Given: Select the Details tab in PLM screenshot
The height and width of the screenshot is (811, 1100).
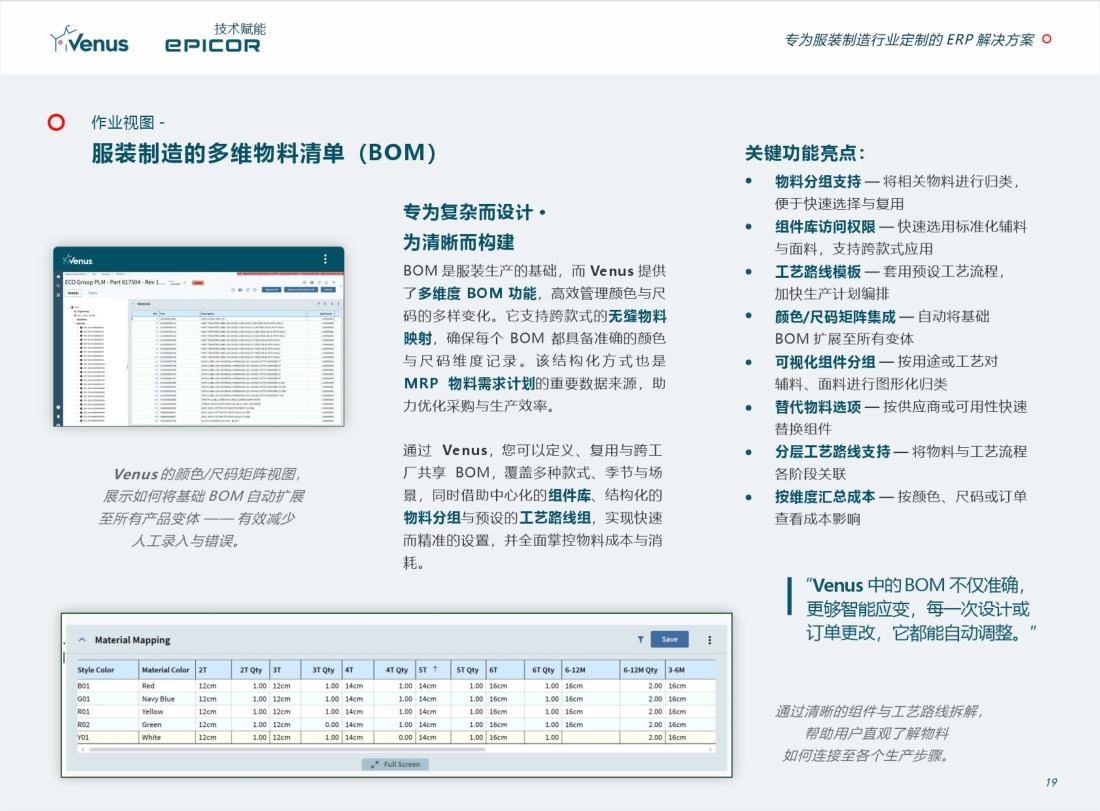Looking at the screenshot, I should click(x=73, y=293).
